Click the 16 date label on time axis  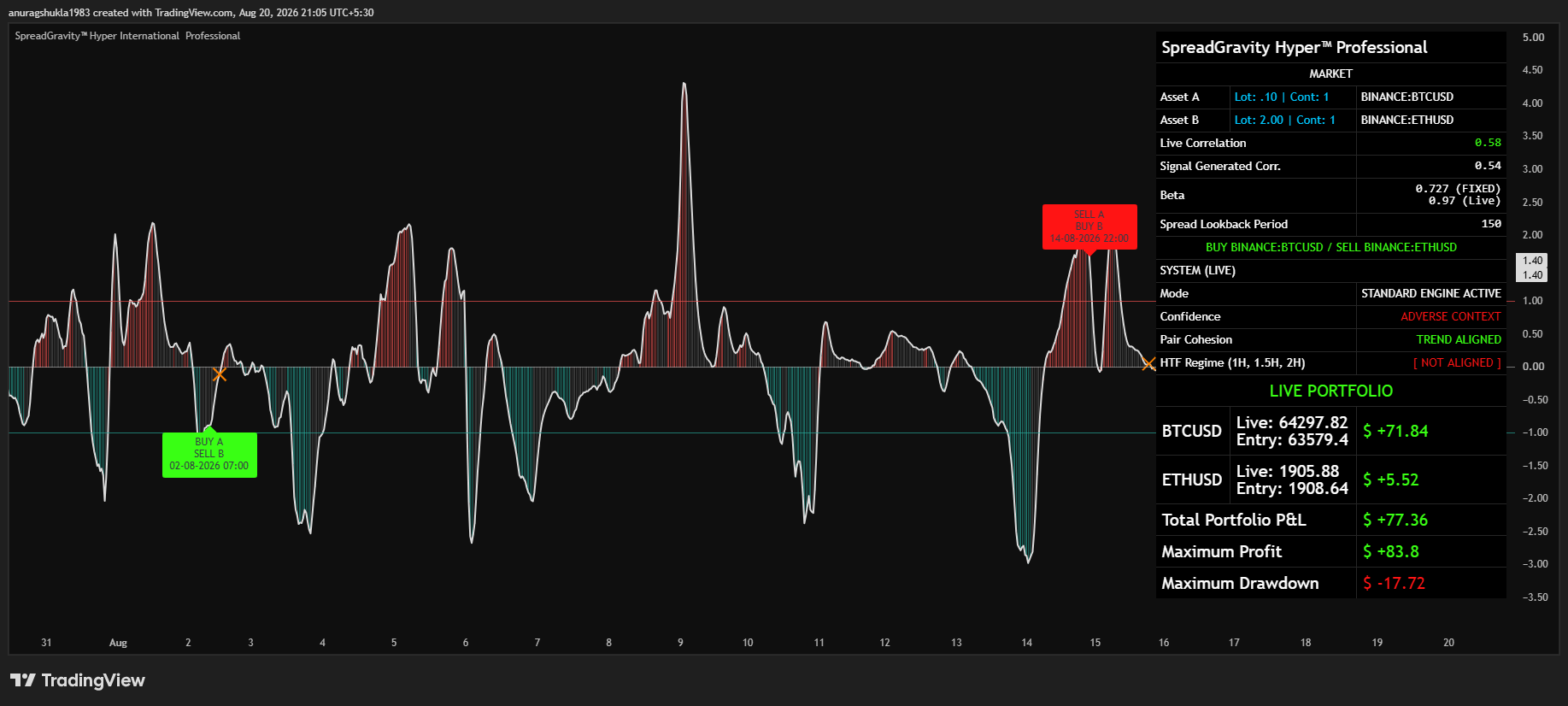[1164, 643]
